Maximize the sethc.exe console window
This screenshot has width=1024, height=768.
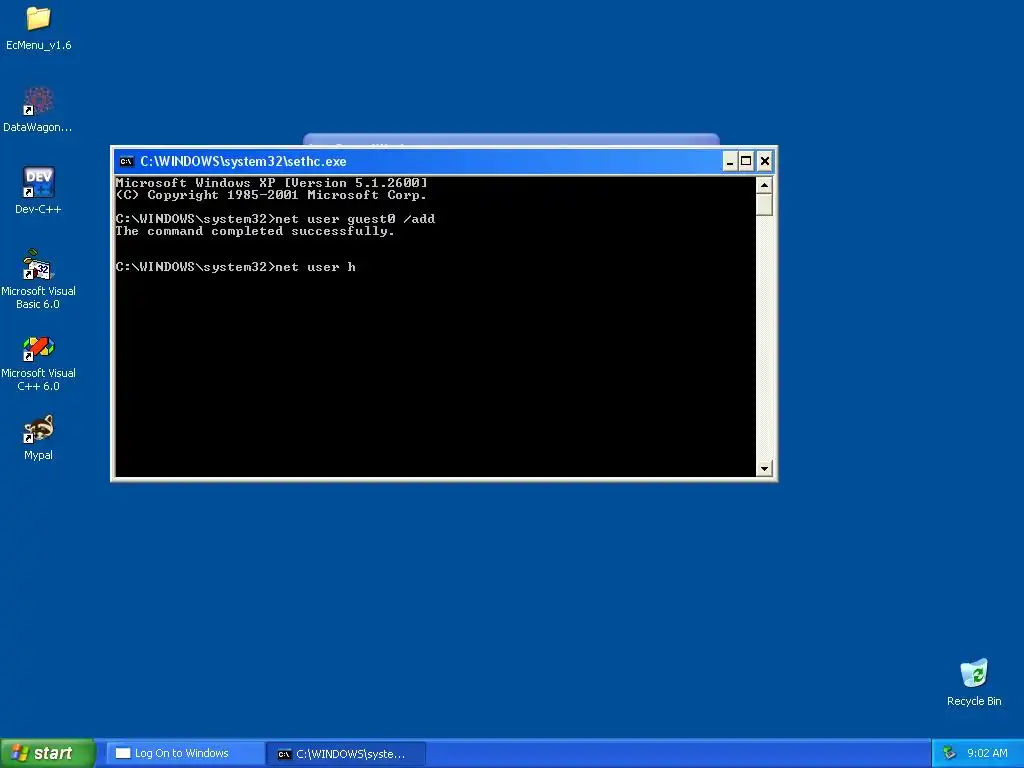click(746, 161)
